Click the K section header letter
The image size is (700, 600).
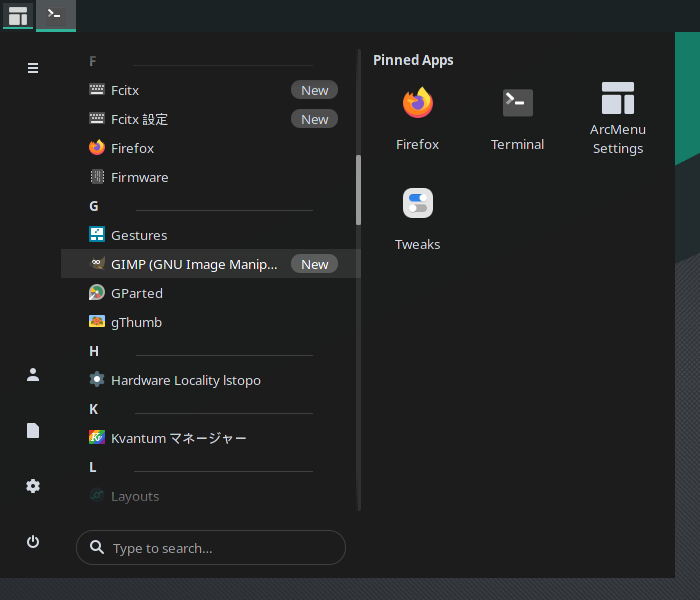coord(94,409)
